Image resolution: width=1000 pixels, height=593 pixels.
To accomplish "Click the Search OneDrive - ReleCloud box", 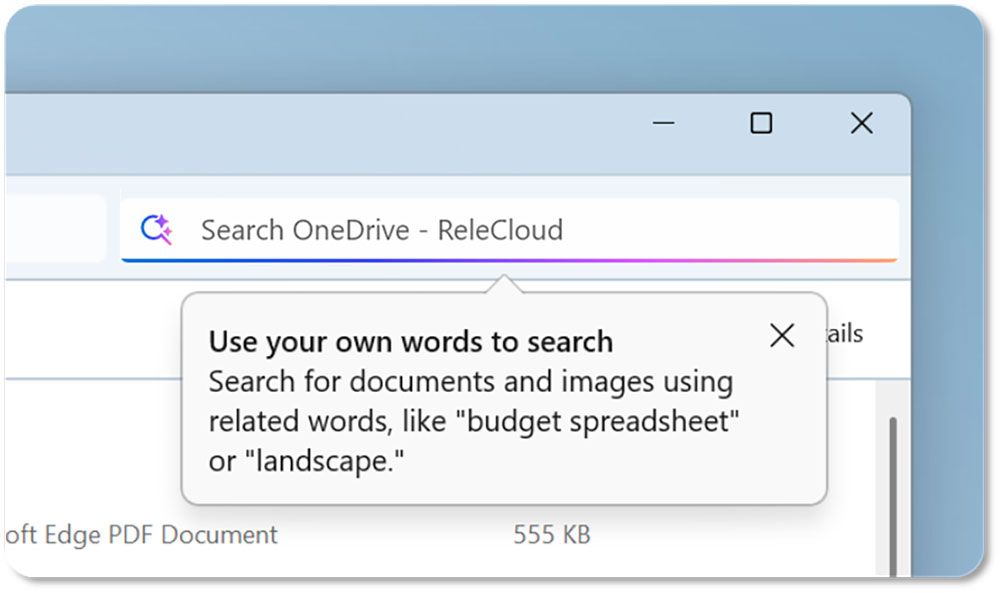I will click(510, 230).
